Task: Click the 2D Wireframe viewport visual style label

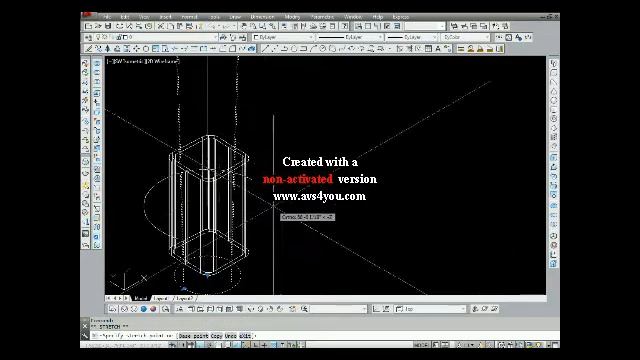Action: point(162,61)
